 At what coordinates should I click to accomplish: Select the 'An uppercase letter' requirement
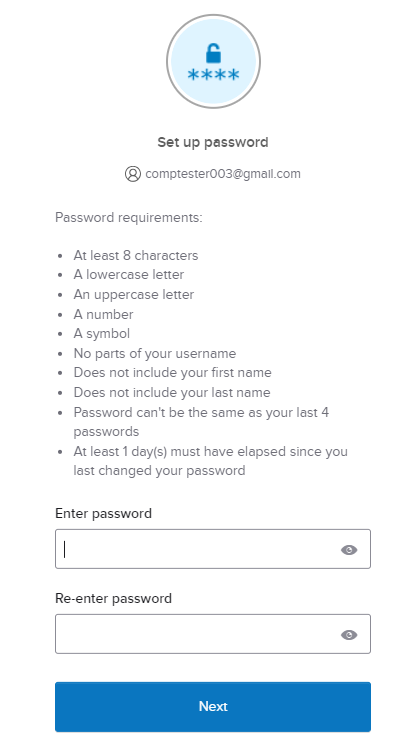click(x=134, y=294)
